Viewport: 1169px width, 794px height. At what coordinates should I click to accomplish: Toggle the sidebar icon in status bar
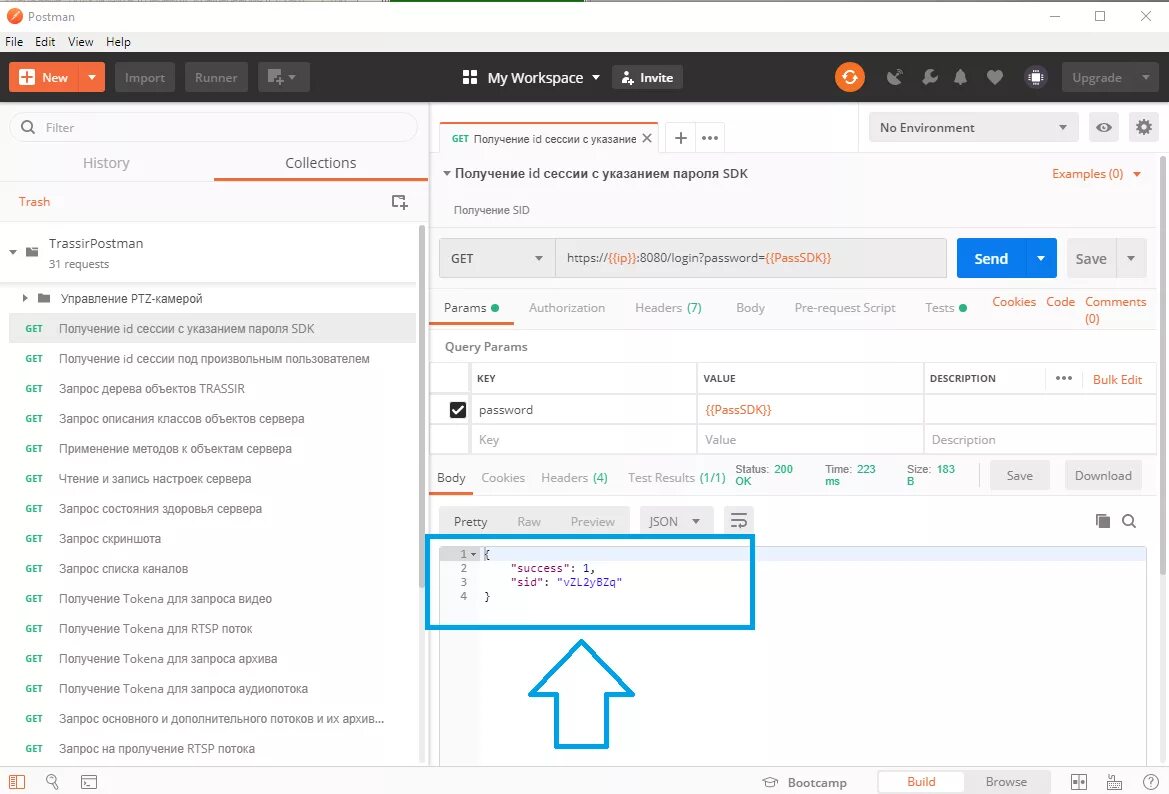16,782
